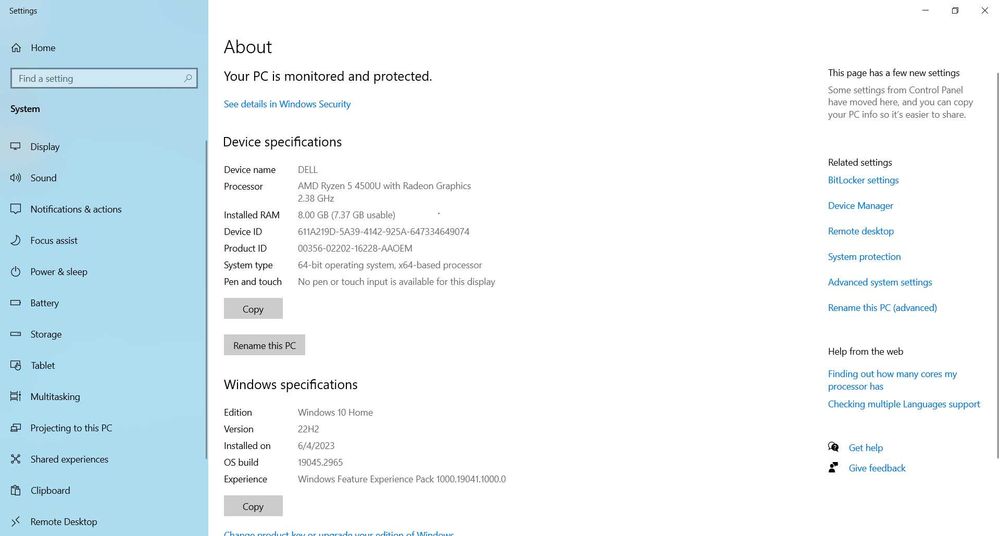Click the Display monitor icon
The height and width of the screenshot is (536, 1000).
click(x=16, y=146)
